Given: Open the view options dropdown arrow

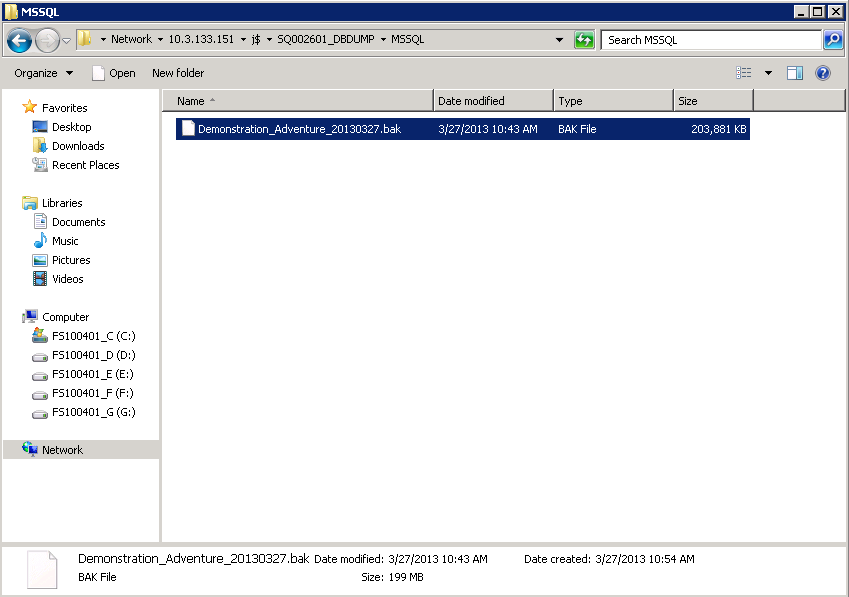Looking at the screenshot, I should (x=768, y=73).
